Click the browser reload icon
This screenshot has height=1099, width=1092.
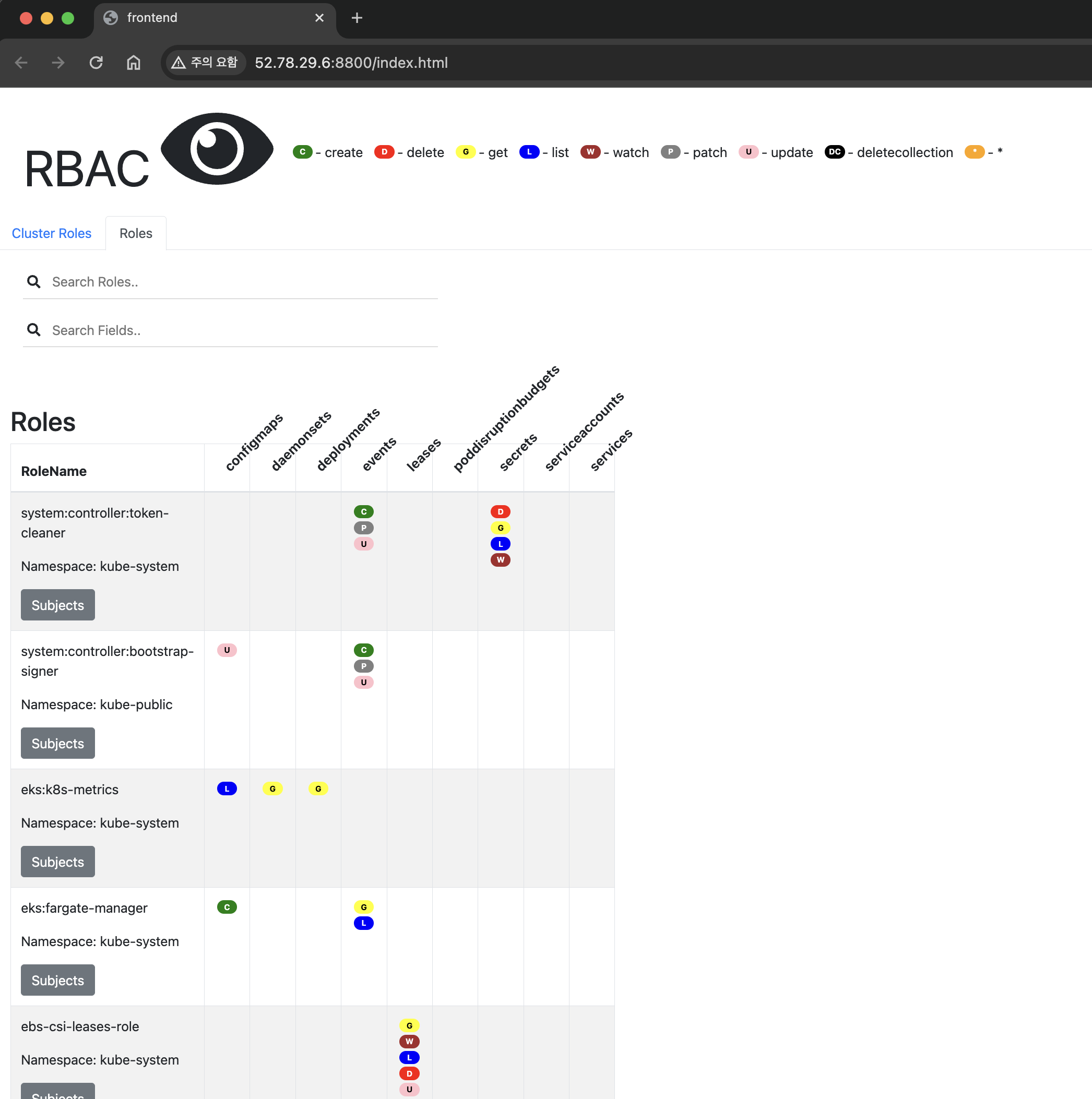[96, 63]
